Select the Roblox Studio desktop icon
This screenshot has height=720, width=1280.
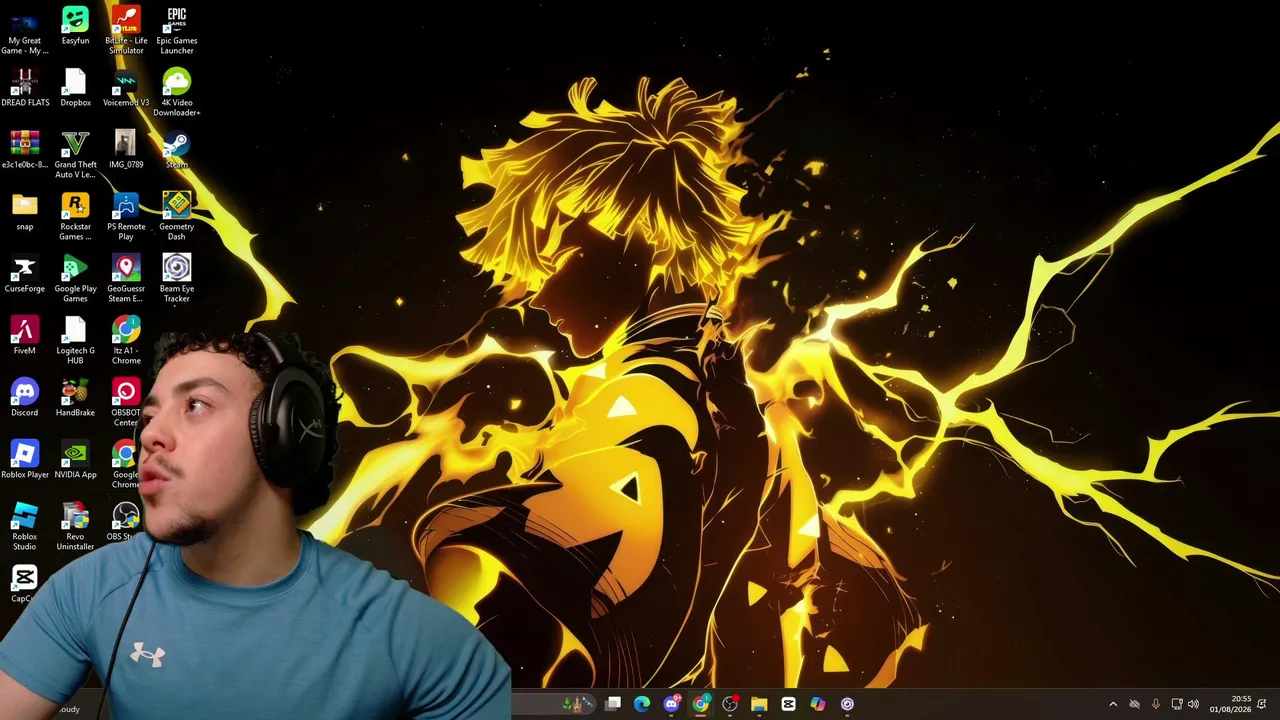pyautogui.click(x=24, y=526)
